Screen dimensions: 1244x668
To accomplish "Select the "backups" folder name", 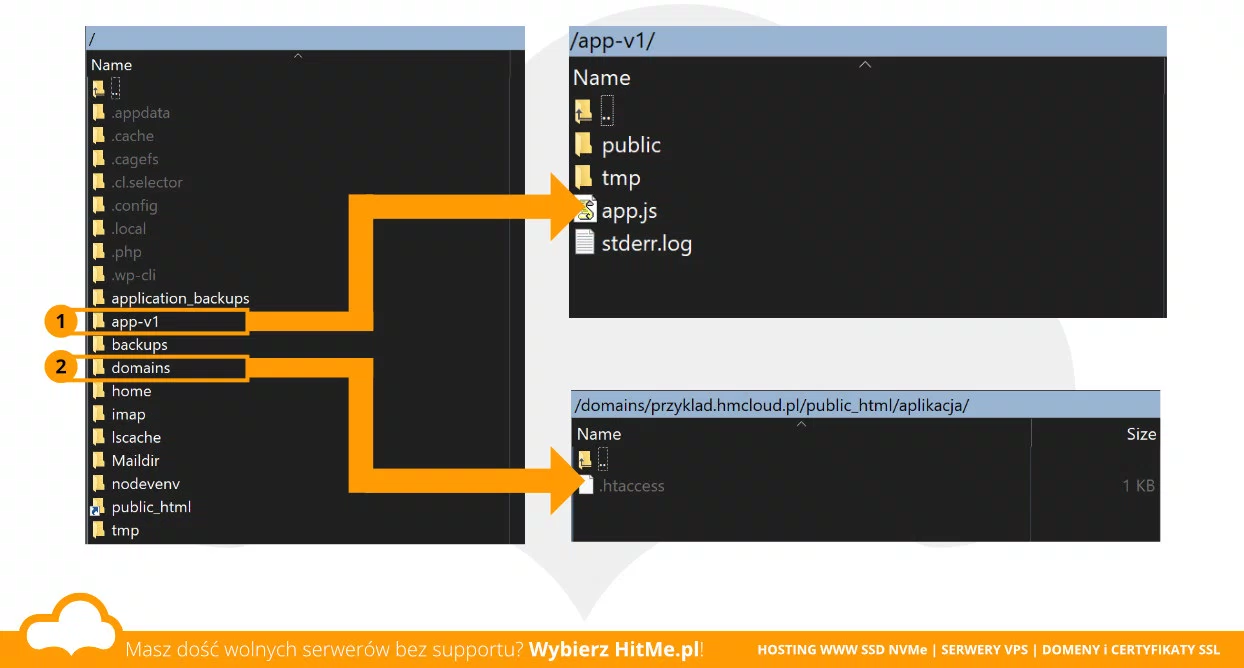I will pyautogui.click(x=139, y=344).
